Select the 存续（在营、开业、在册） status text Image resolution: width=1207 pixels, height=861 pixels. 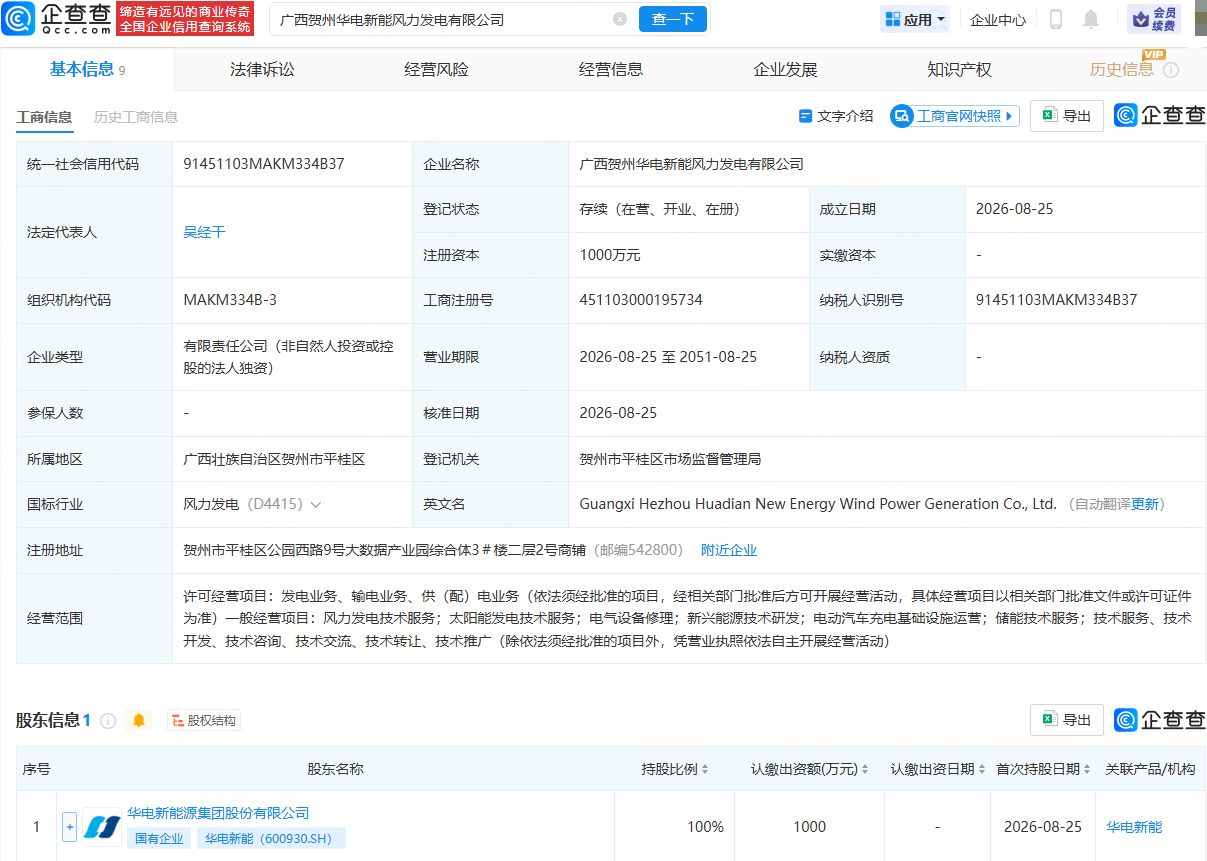tap(659, 209)
